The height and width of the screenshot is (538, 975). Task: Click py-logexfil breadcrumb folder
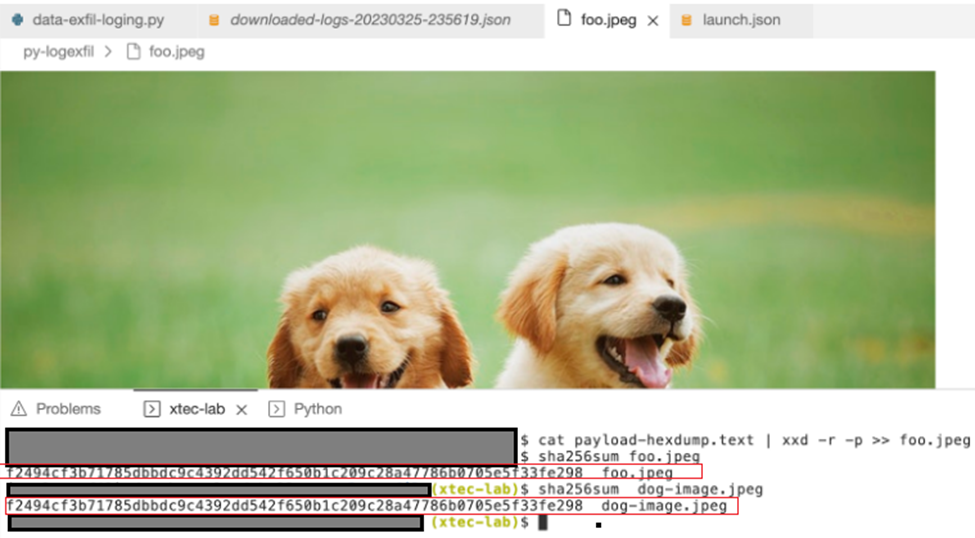[x=58, y=52]
